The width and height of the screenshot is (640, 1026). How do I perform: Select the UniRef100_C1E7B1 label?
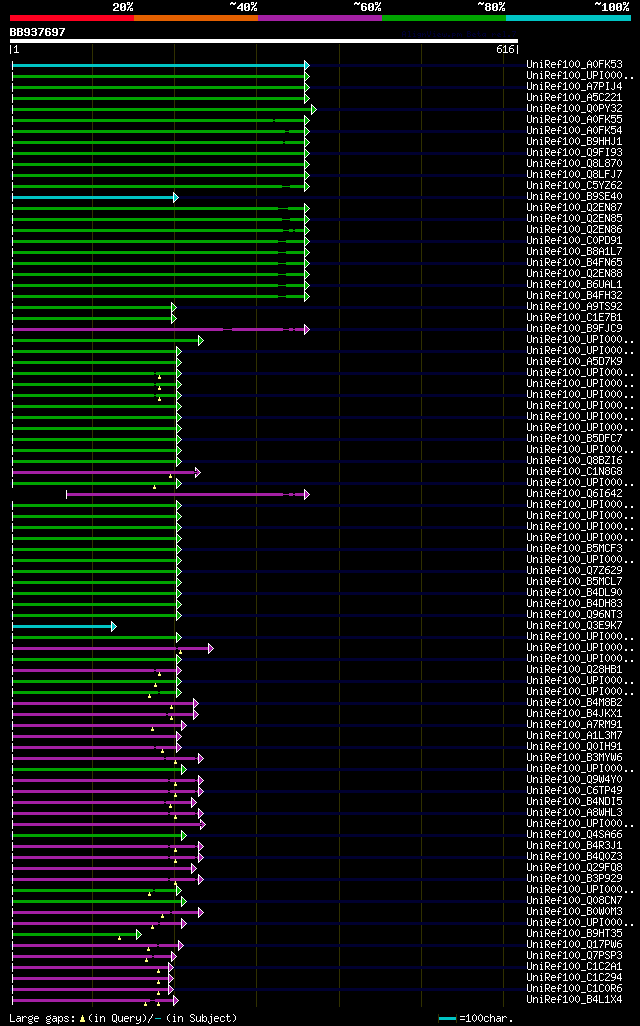tap(575, 318)
